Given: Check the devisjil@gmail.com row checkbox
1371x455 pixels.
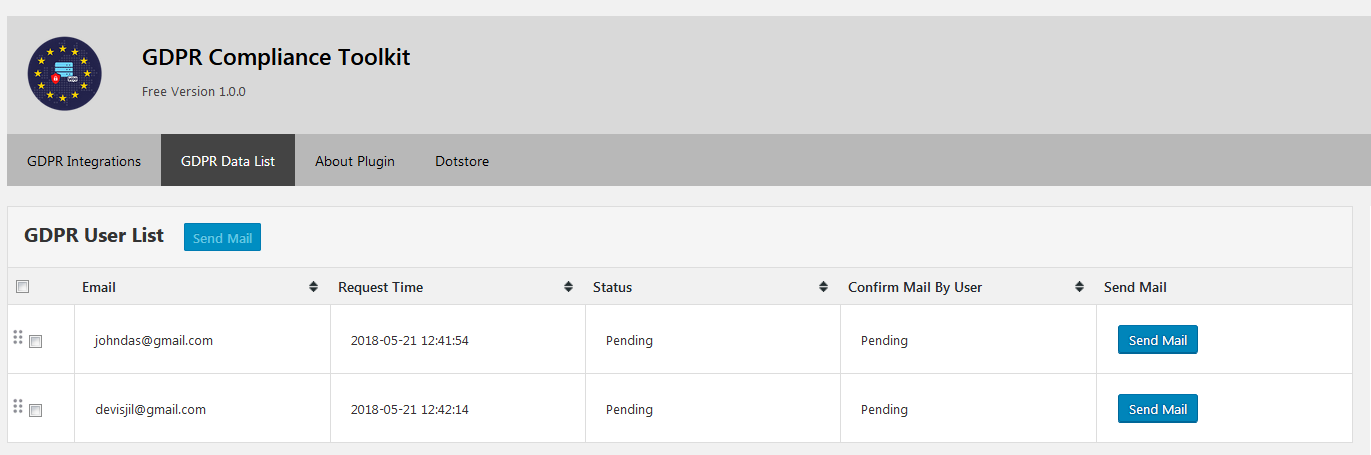Looking at the screenshot, I should coord(36,410).
